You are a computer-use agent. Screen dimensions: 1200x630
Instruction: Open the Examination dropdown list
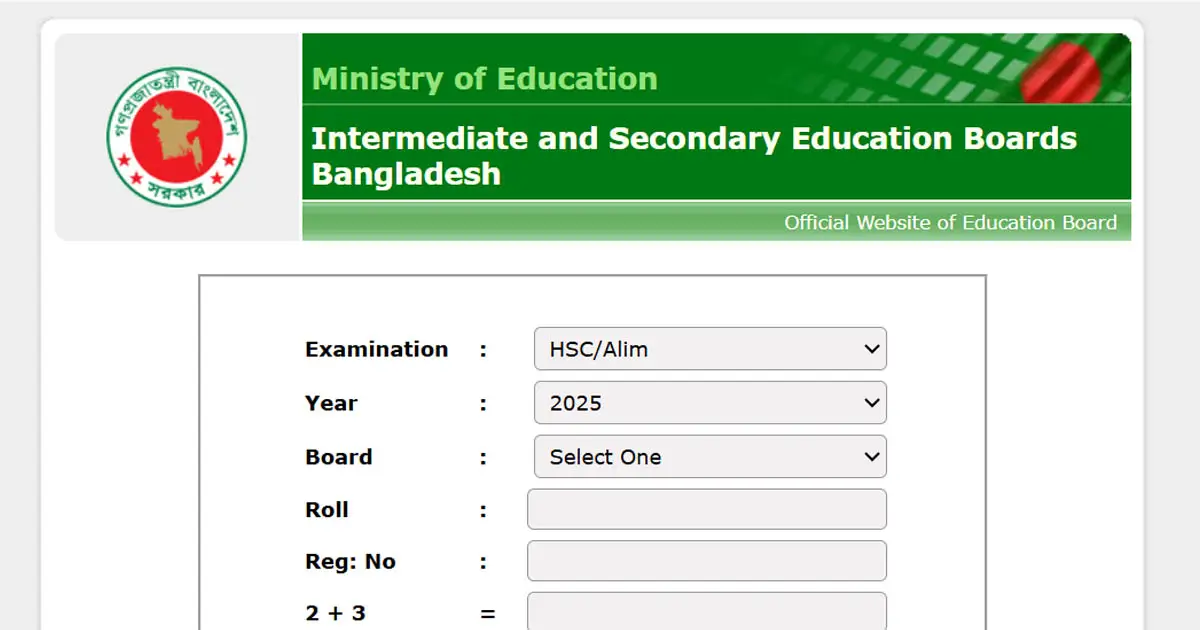pos(710,349)
